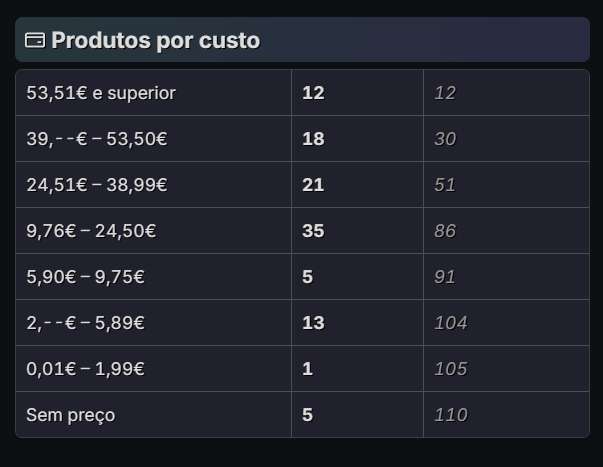Click the Produtos por custo header title

[x=155, y=41]
